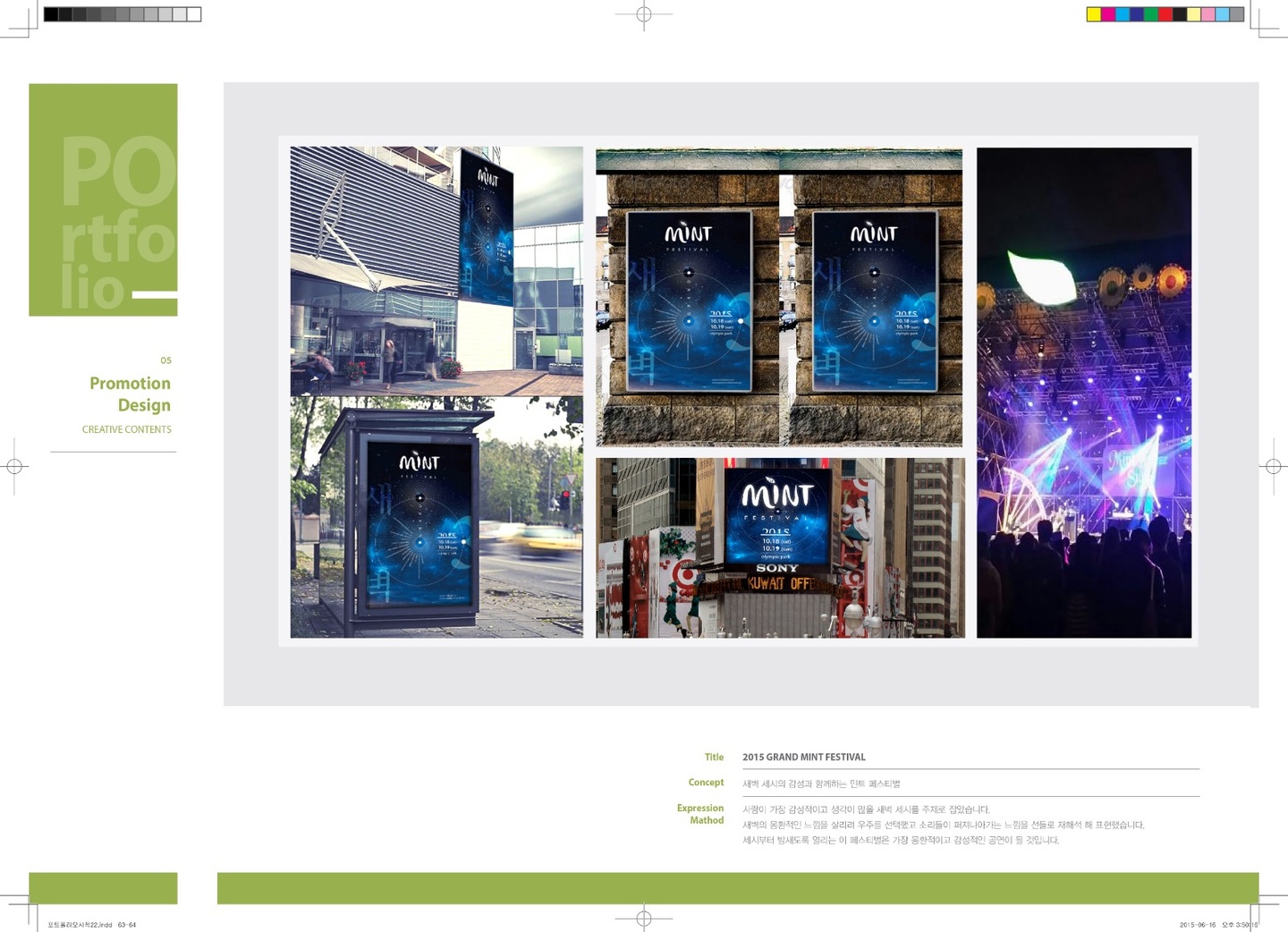Screen dimensions: 1288x932
Task: Pick the cyan swatch next to magenta
Action: tap(1122, 14)
